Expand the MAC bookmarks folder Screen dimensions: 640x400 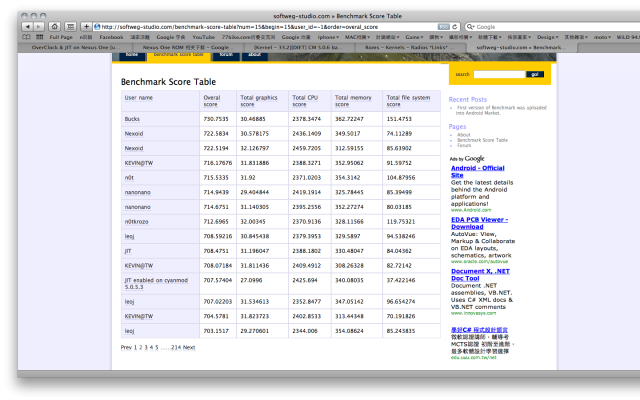coord(358,37)
